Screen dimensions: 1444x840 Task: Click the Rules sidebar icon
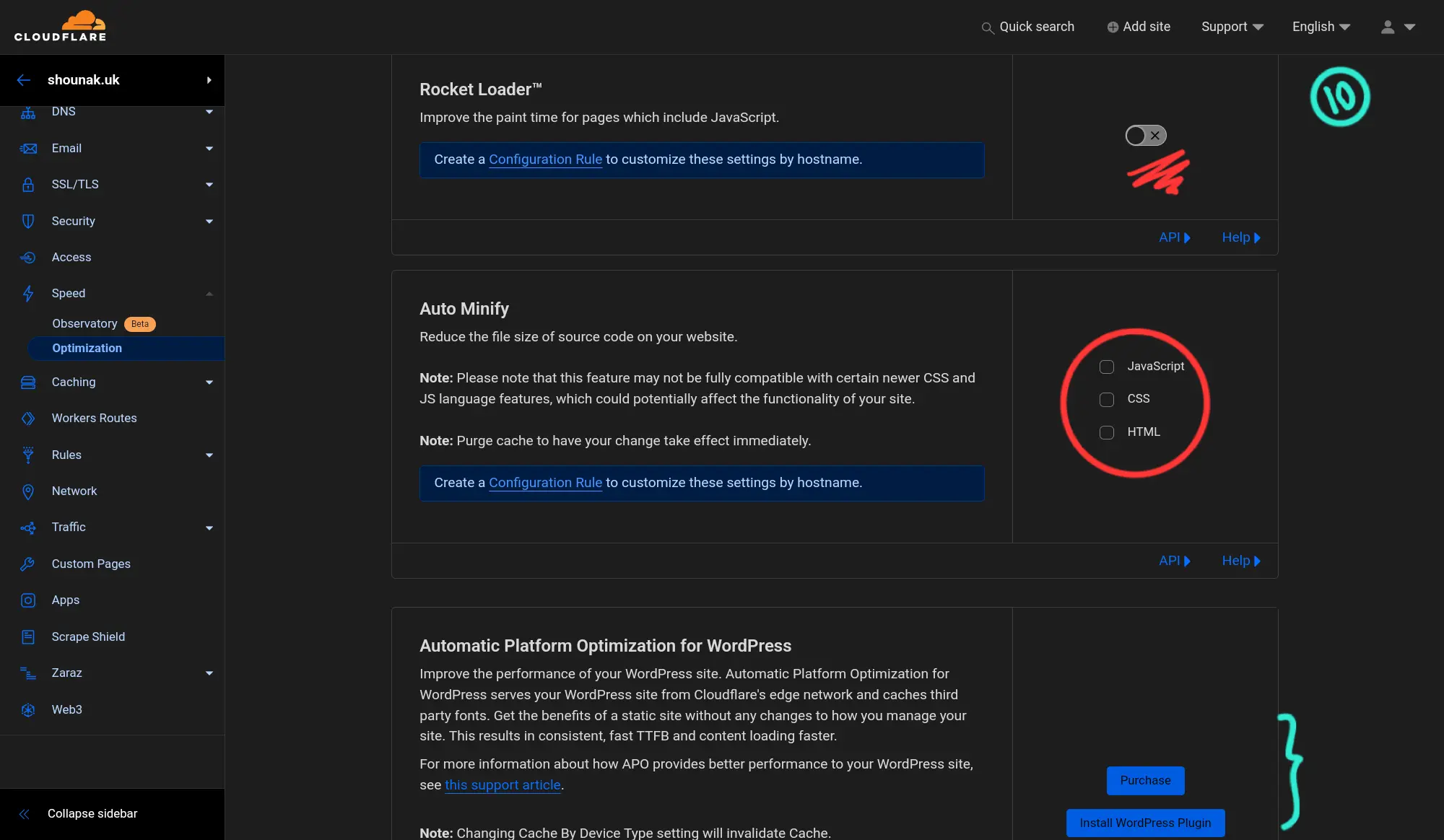[28, 455]
